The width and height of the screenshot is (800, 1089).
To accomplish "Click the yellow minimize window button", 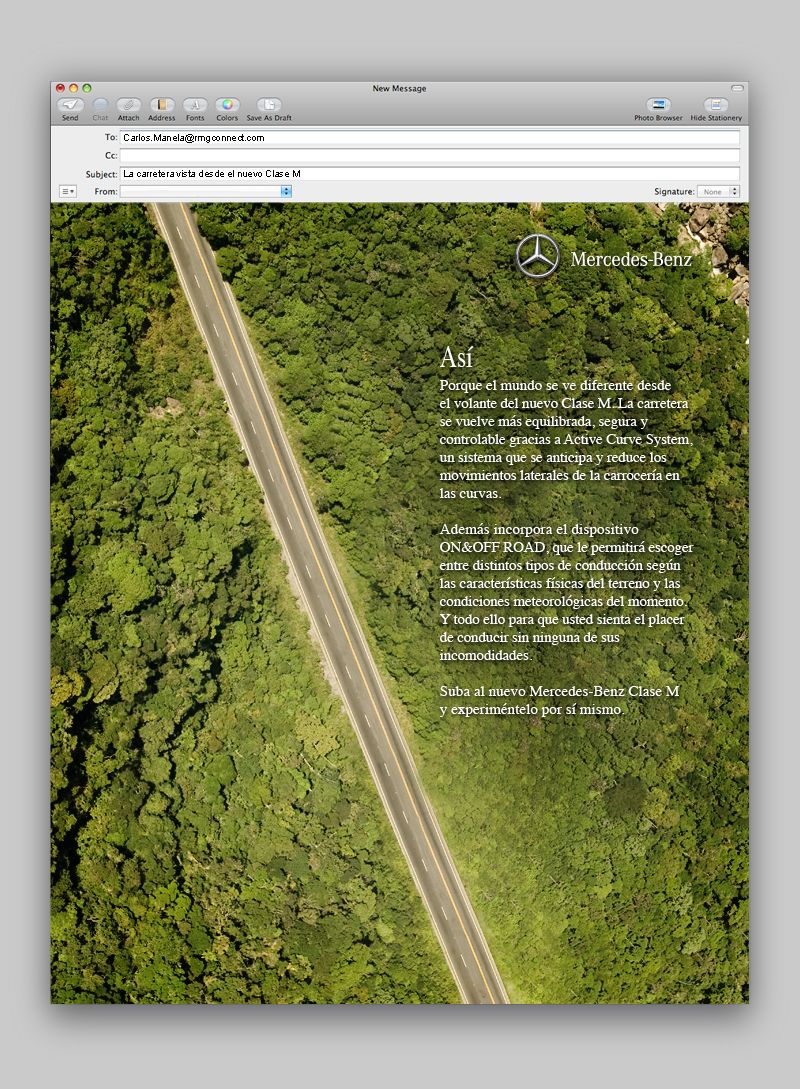I will (74, 88).
